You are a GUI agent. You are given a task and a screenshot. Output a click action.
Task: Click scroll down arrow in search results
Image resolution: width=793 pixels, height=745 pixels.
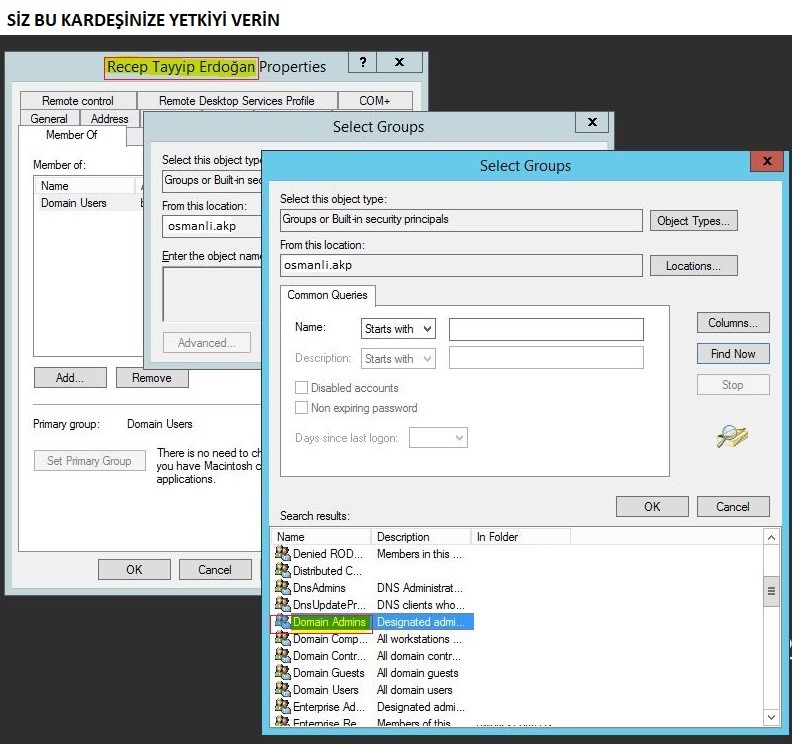(x=771, y=717)
